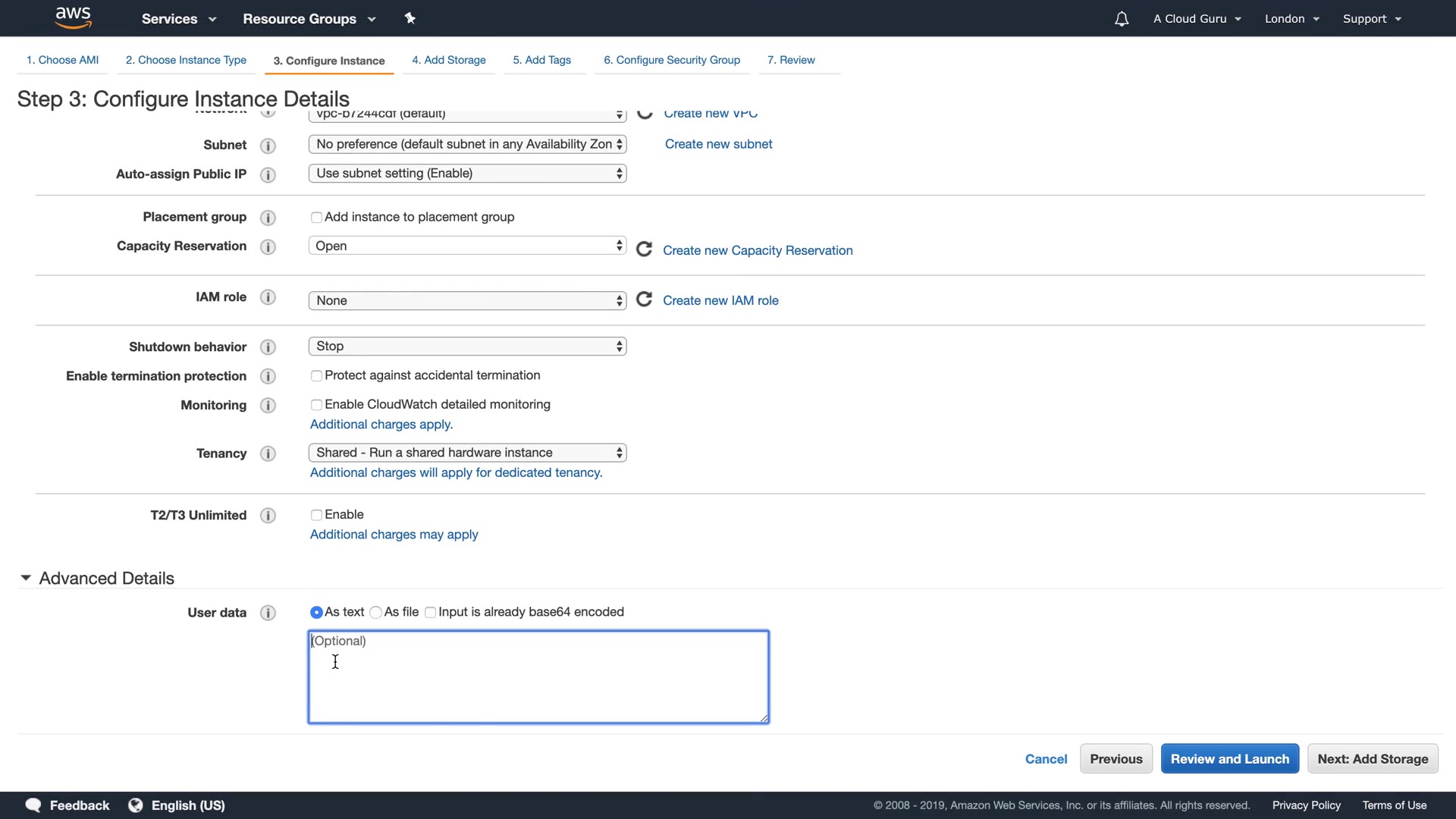Click the Review and Launch button
This screenshot has height=819, width=1456.
coord(1229,759)
